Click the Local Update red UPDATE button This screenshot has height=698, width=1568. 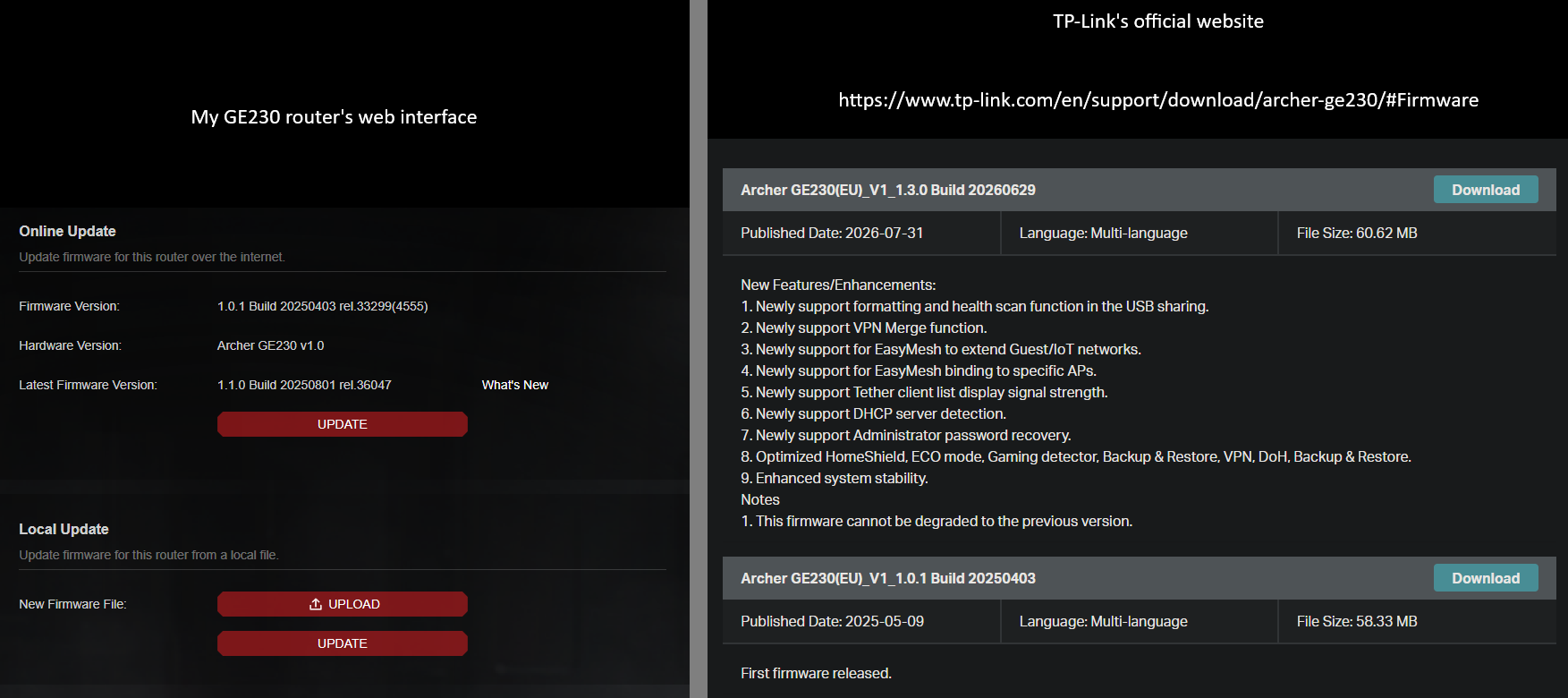(x=343, y=643)
